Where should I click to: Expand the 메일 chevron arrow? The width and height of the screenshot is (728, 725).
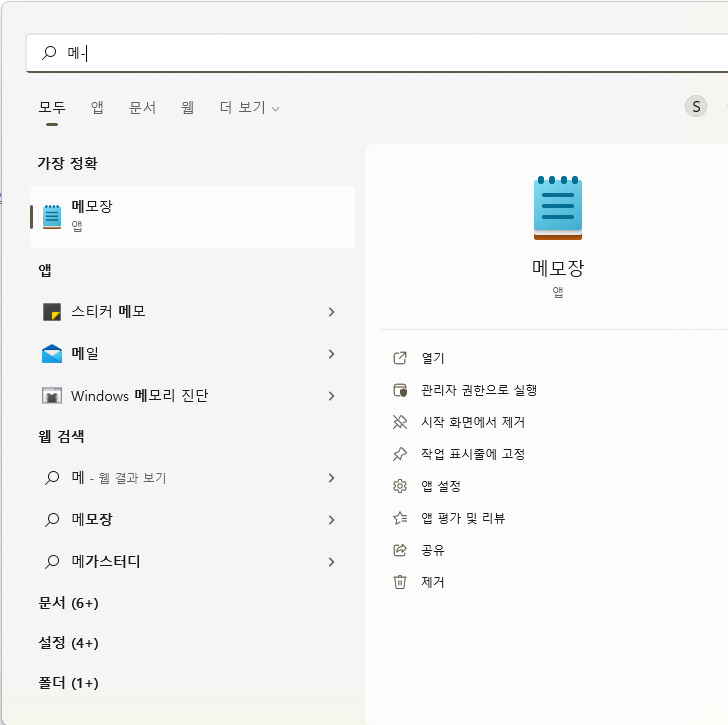331,354
